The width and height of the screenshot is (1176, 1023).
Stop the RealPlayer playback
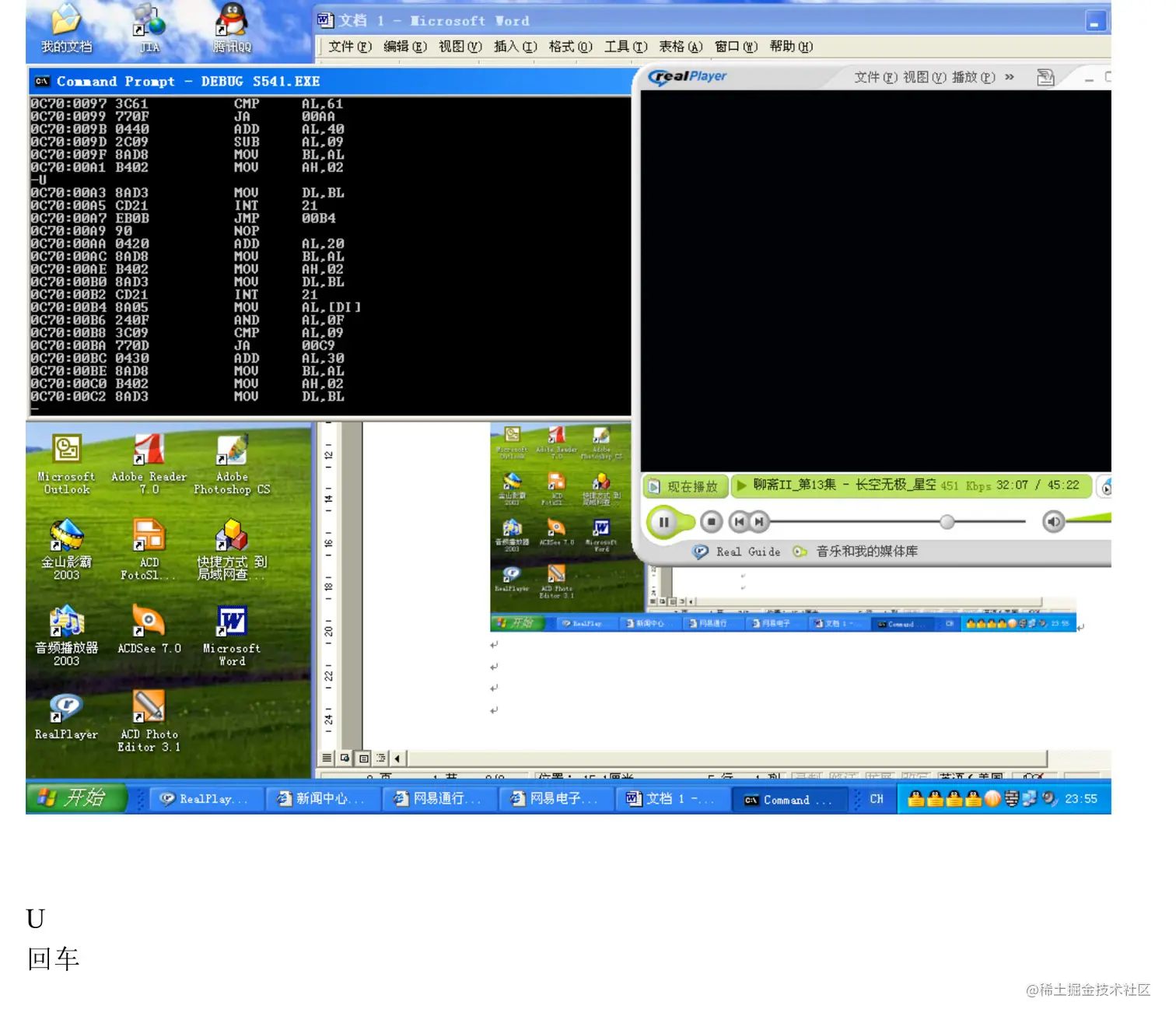(x=711, y=522)
